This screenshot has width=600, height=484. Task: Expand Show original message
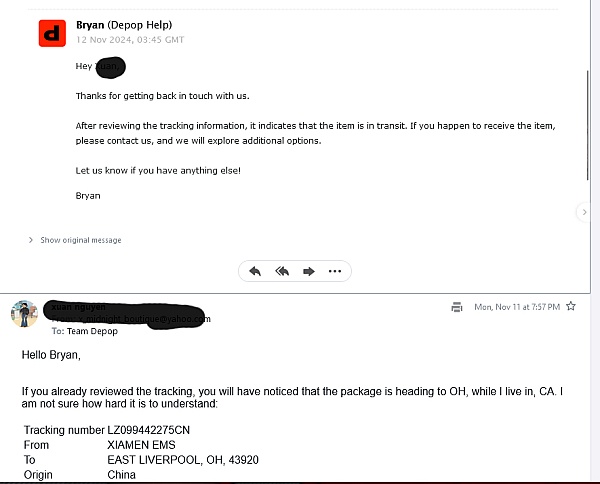click(81, 240)
